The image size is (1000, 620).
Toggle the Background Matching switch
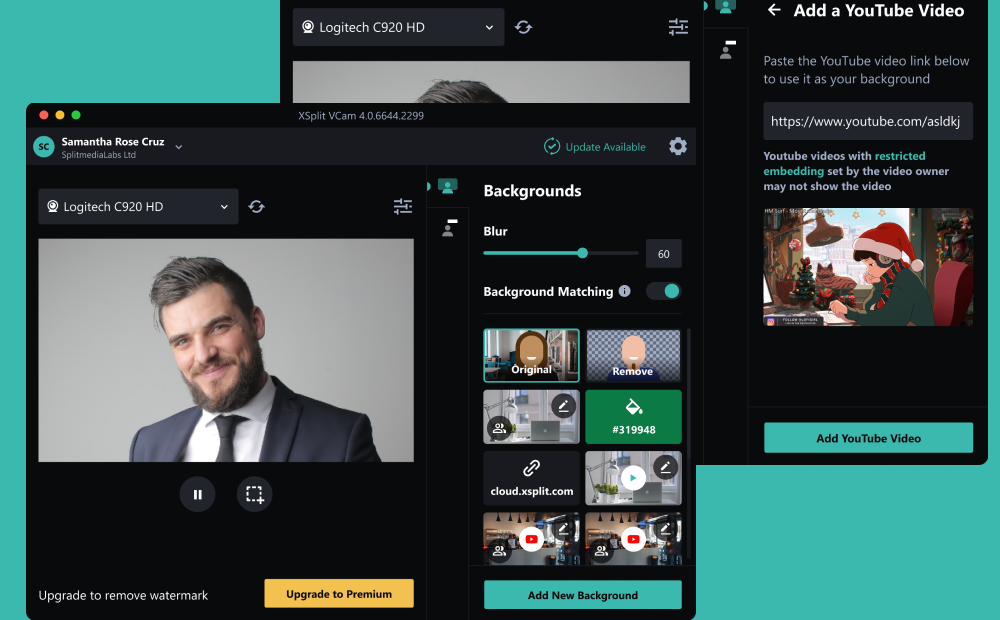click(x=663, y=291)
